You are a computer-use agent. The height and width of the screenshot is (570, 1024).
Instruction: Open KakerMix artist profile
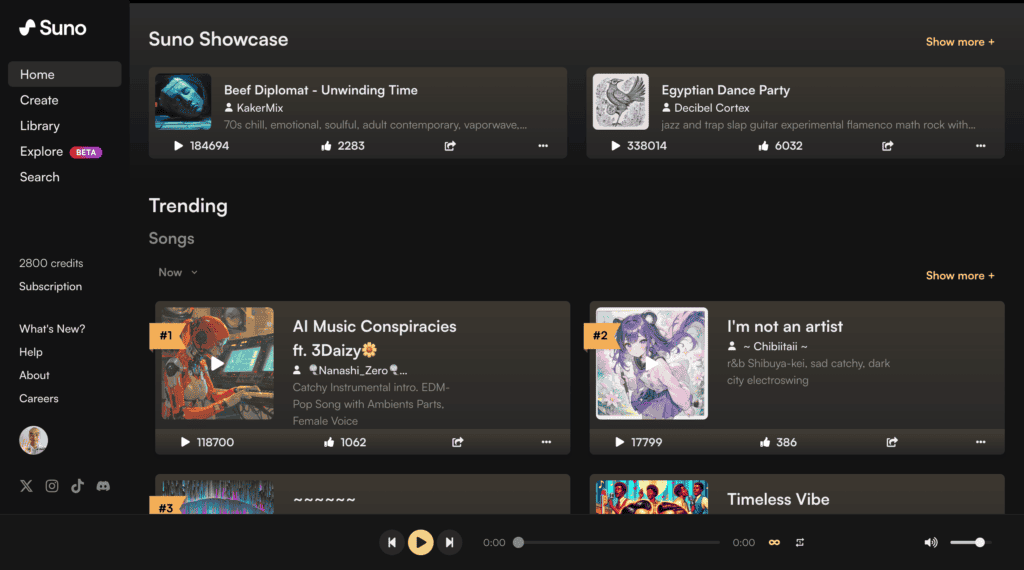pyautogui.click(x=259, y=108)
